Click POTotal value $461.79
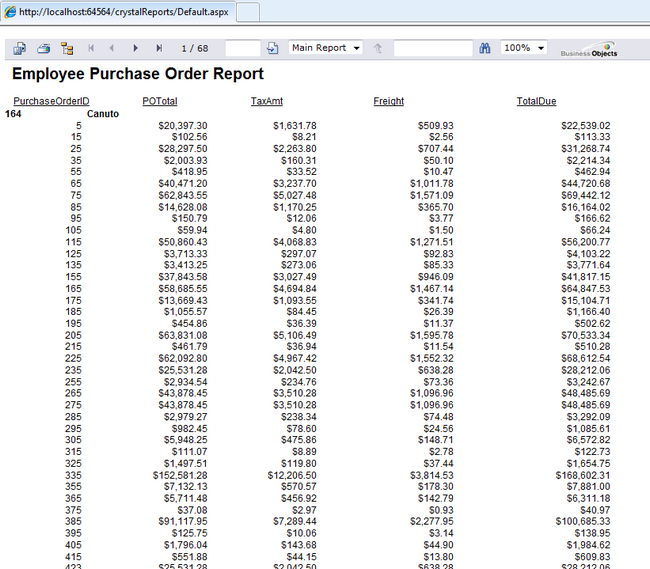This screenshot has height=569, width=650. coord(189,346)
